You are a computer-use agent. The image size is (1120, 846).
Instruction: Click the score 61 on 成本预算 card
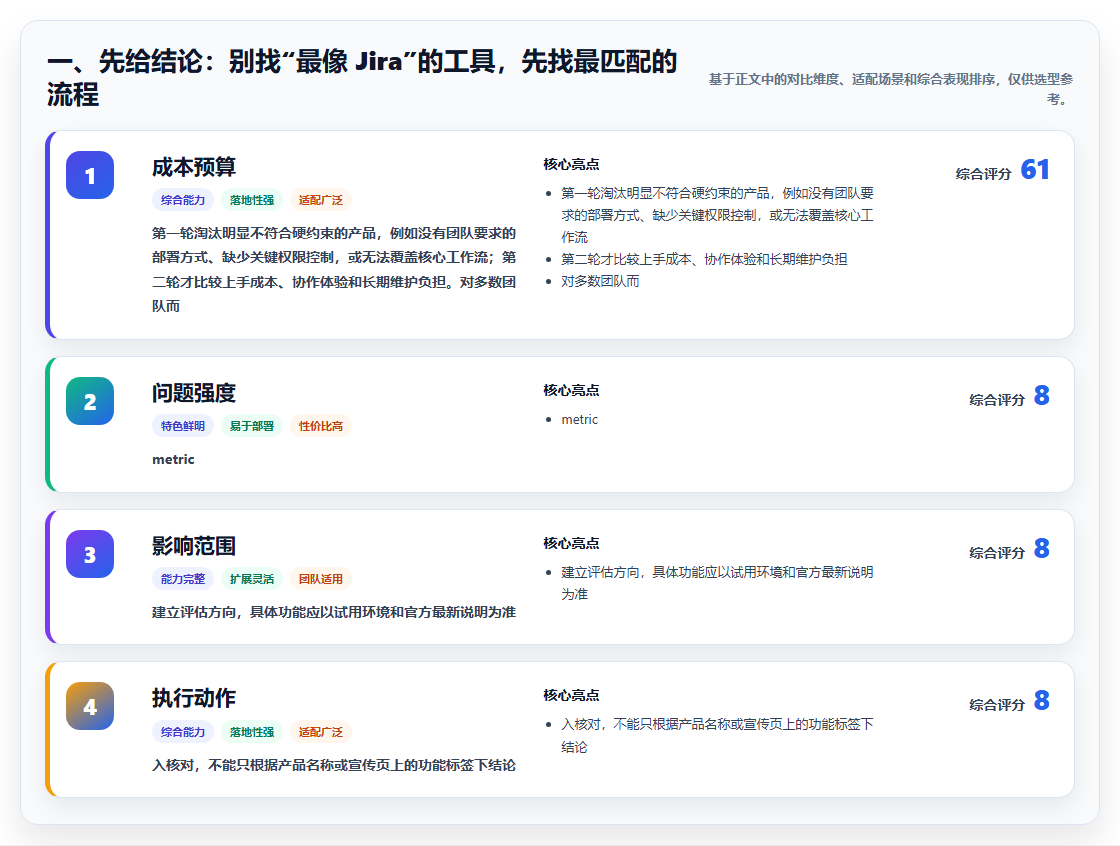[1035, 170]
